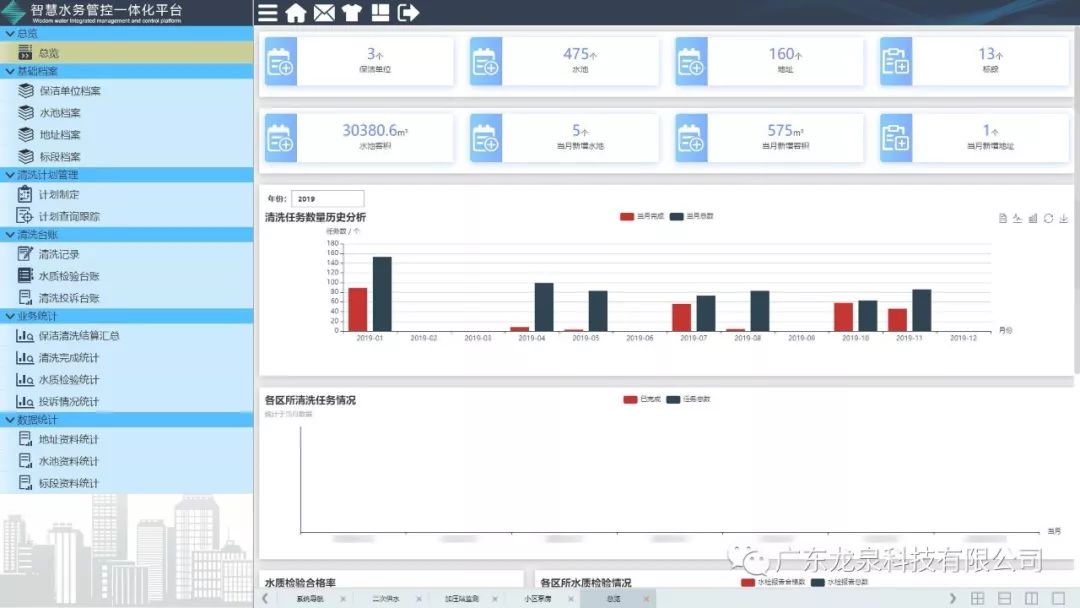Download the cleaning task history chart as image
The width and height of the screenshot is (1080, 608).
pos(1064,219)
